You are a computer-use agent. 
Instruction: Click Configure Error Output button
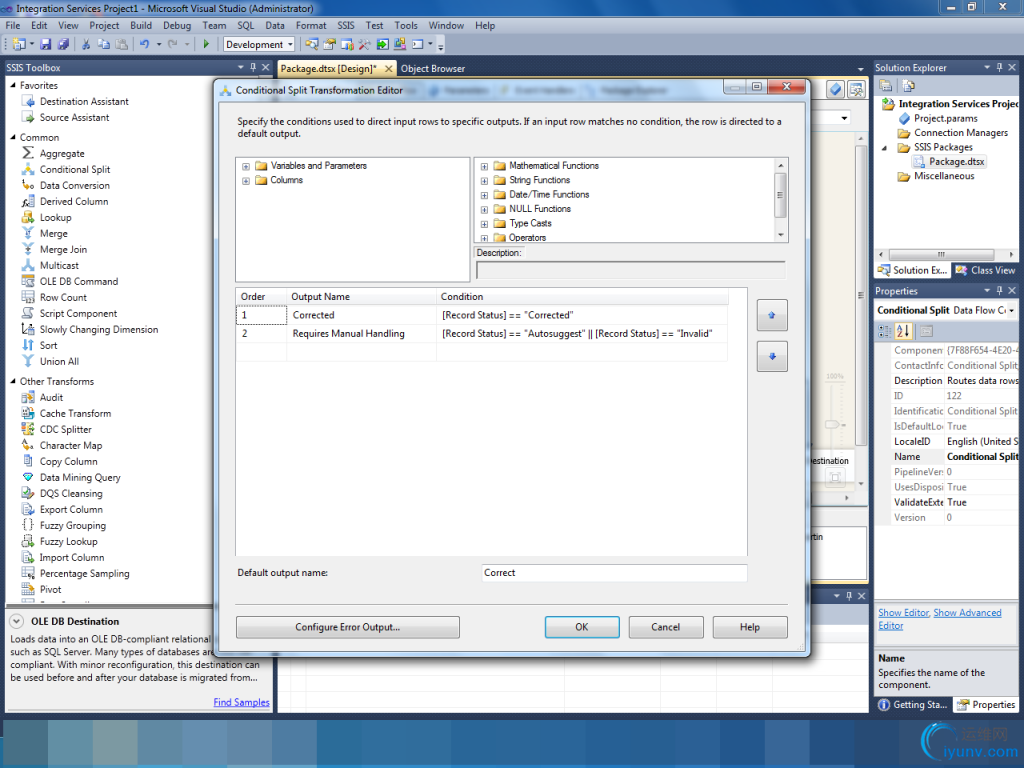point(347,627)
